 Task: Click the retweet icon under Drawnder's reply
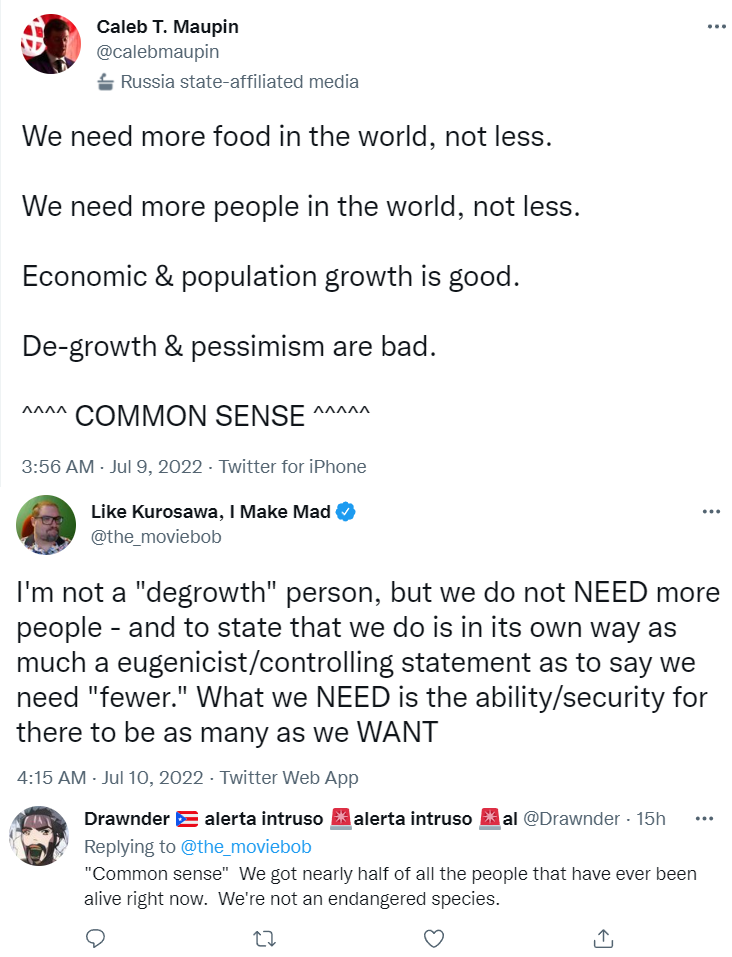coord(265,938)
